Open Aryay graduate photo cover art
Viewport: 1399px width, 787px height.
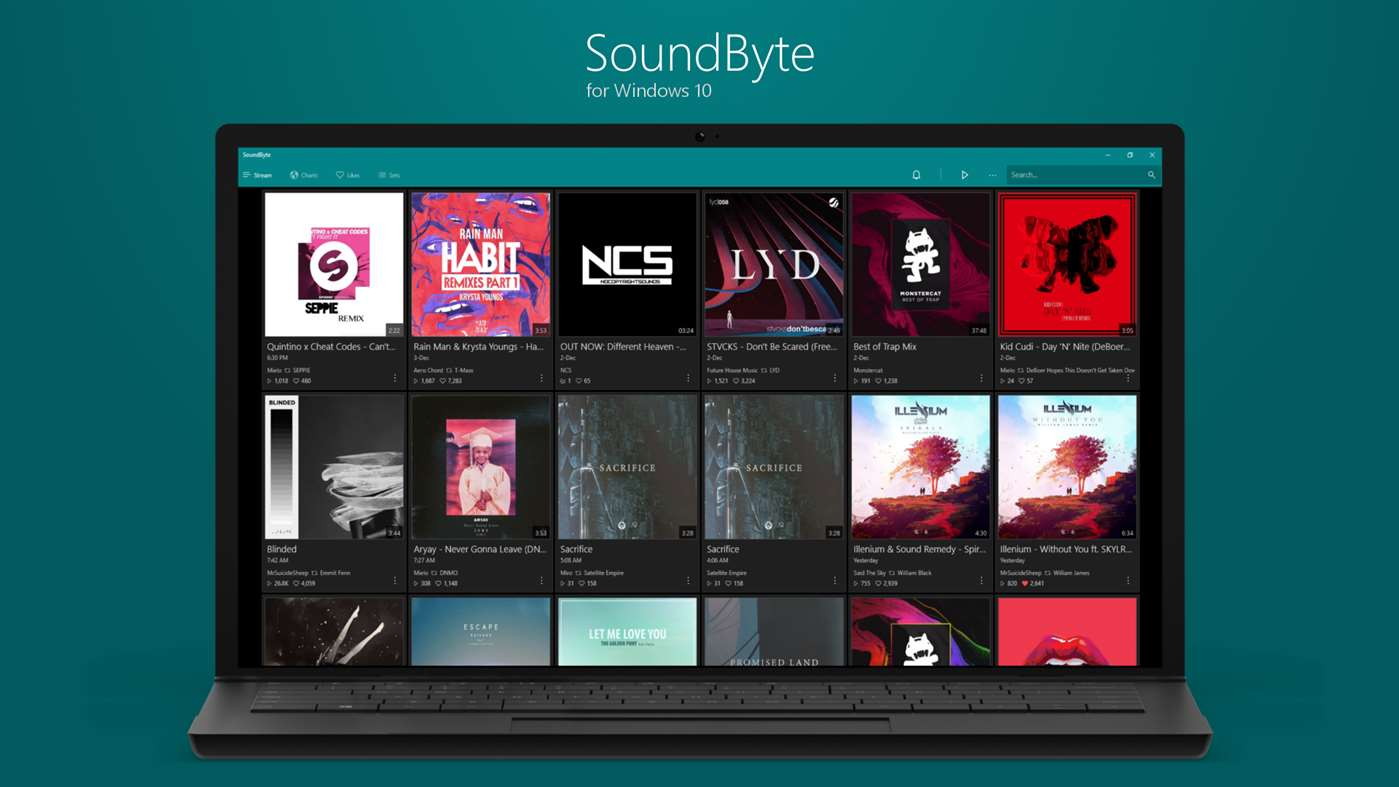pos(481,467)
